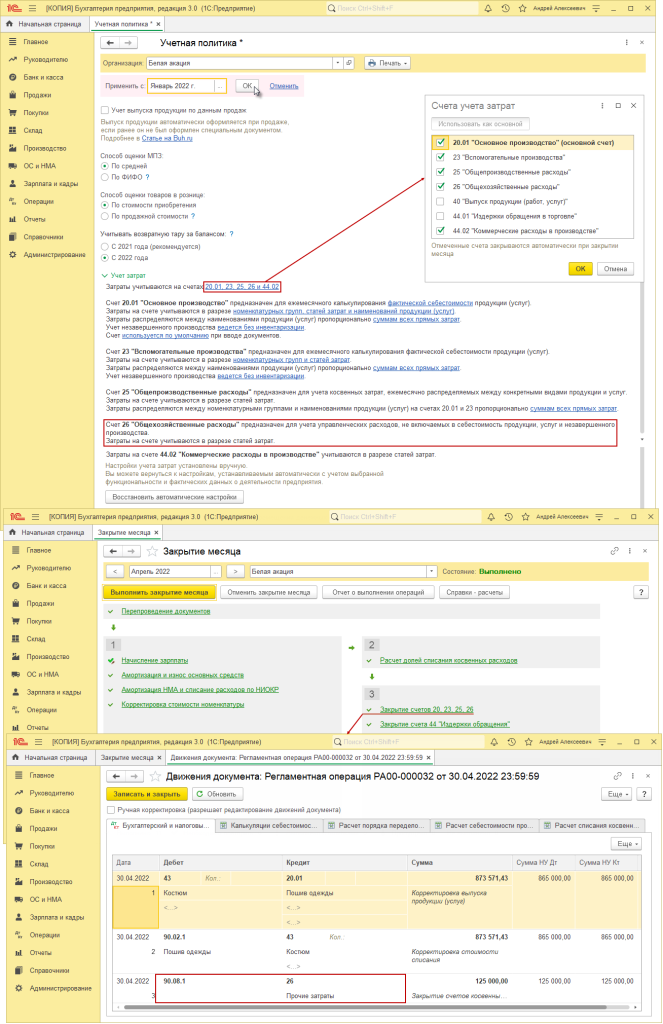Open Банк и касса in top window sidebar

(43, 77)
